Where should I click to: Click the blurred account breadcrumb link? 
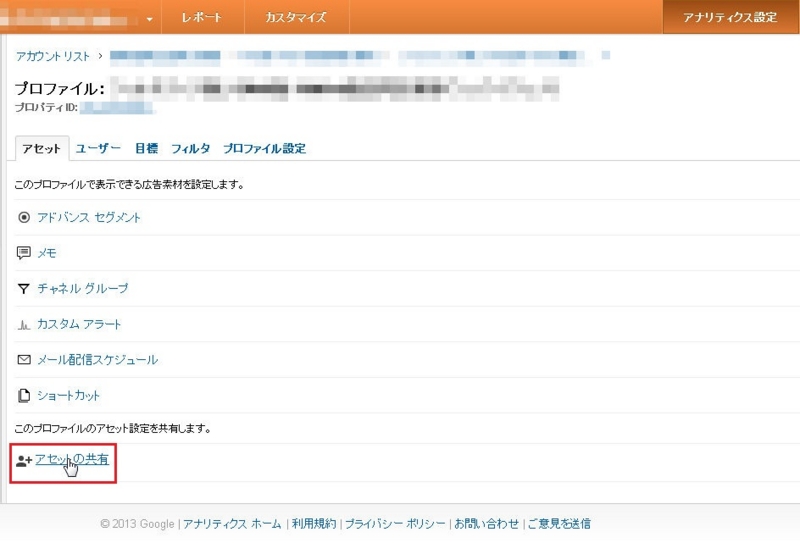[360, 56]
